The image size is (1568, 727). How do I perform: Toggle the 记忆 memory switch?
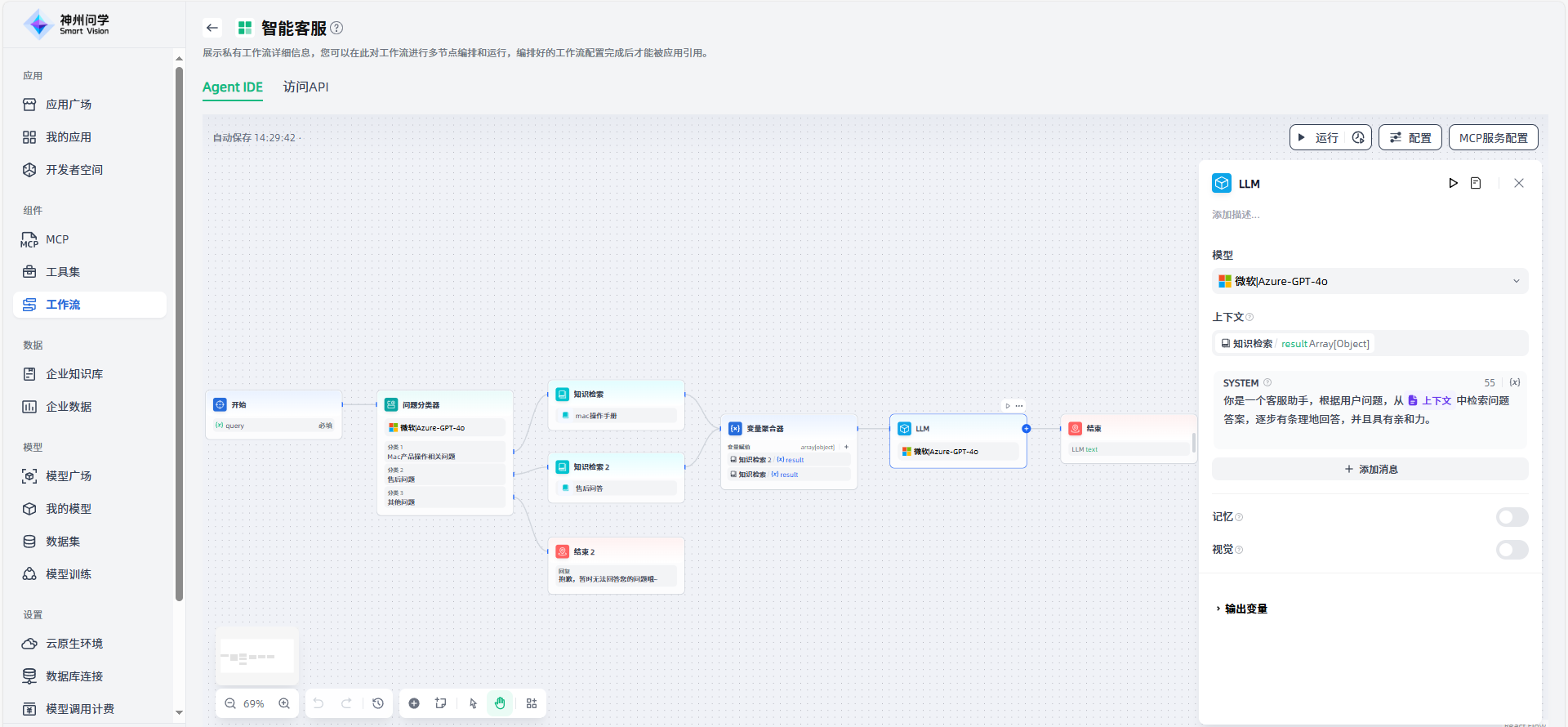(1511, 517)
